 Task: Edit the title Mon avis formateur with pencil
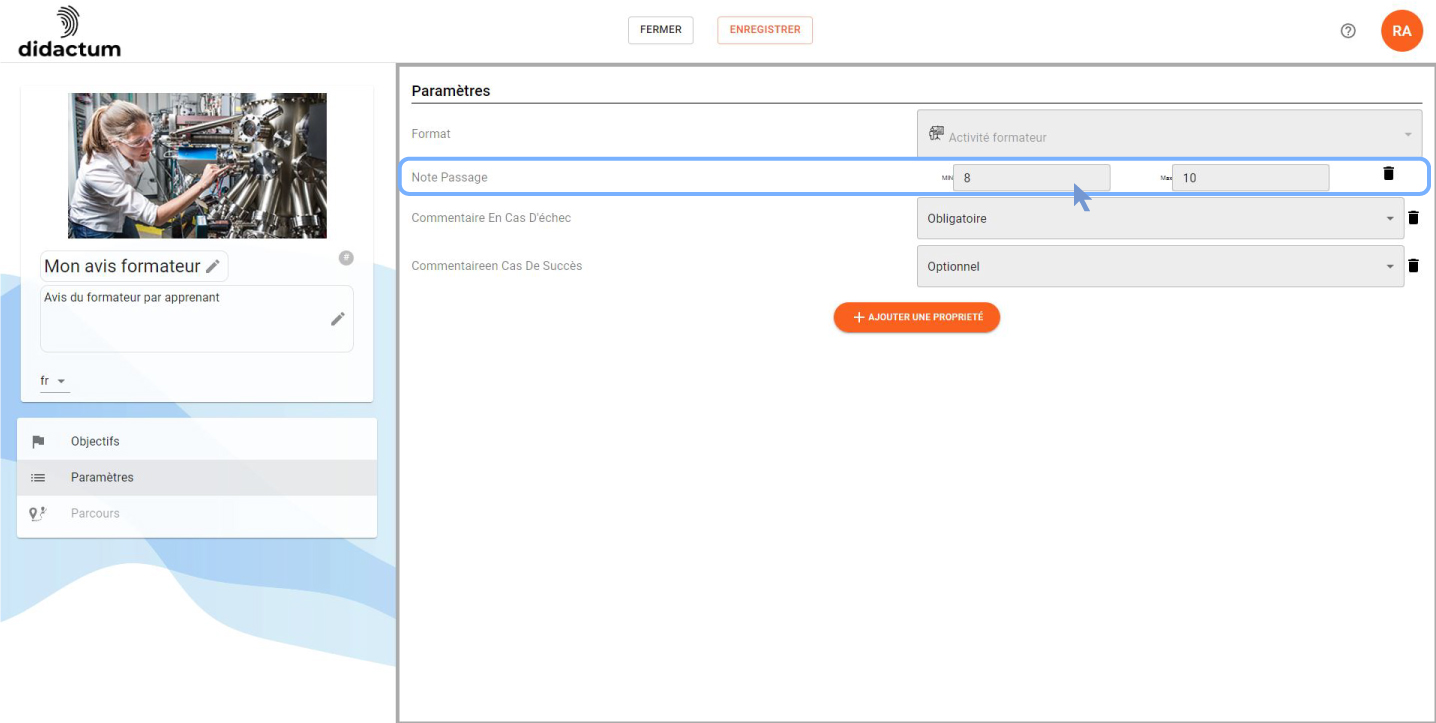click(213, 266)
